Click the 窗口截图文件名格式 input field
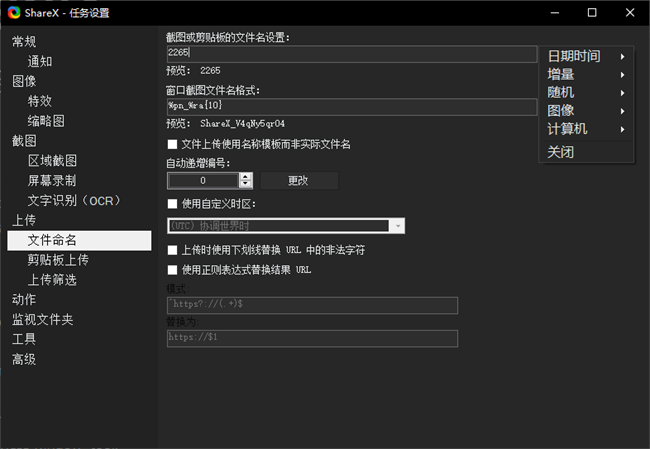Screen dimensions: 650x449 (x=352, y=106)
